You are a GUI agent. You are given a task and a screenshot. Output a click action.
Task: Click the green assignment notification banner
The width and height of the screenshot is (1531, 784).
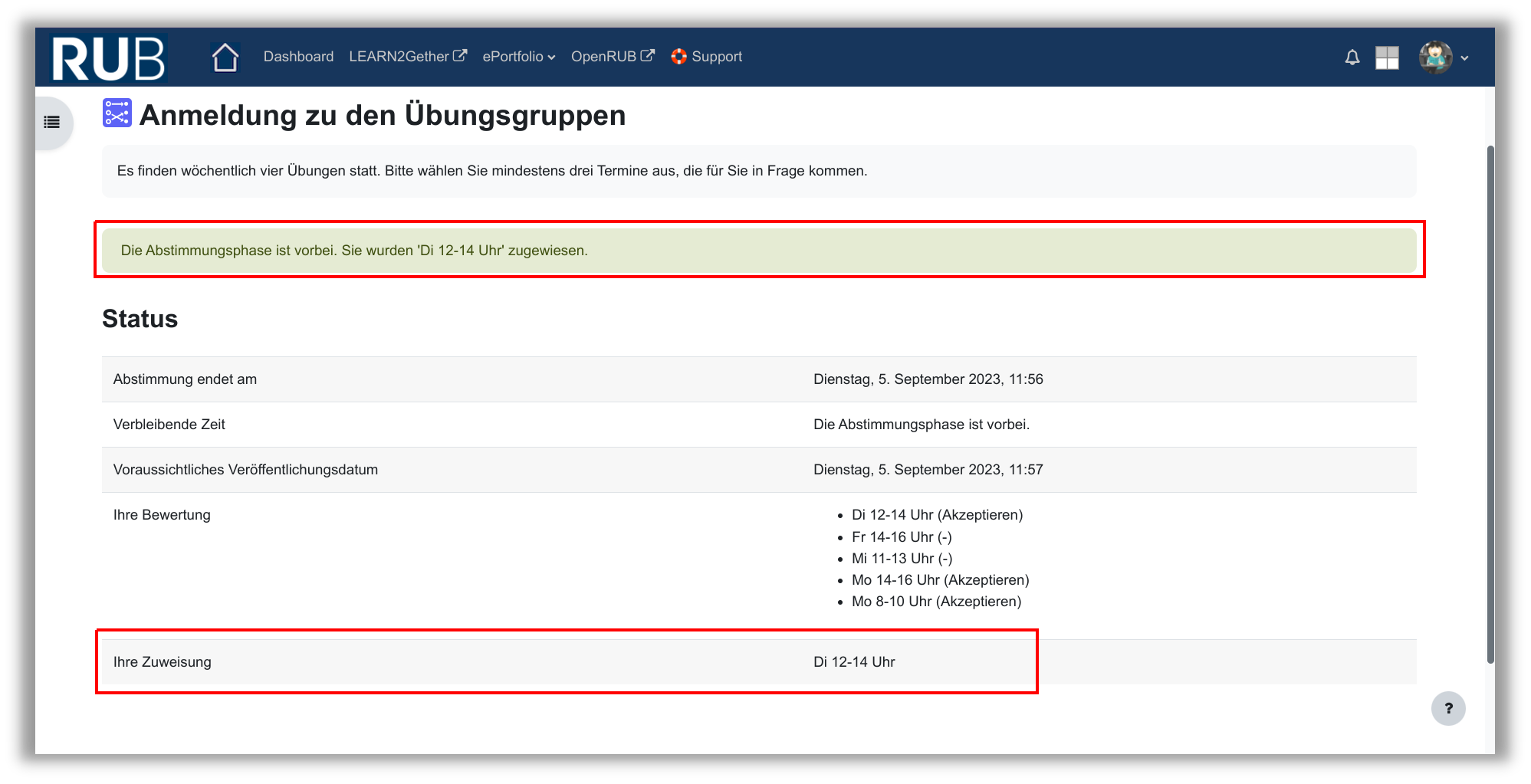pos(758,251)
